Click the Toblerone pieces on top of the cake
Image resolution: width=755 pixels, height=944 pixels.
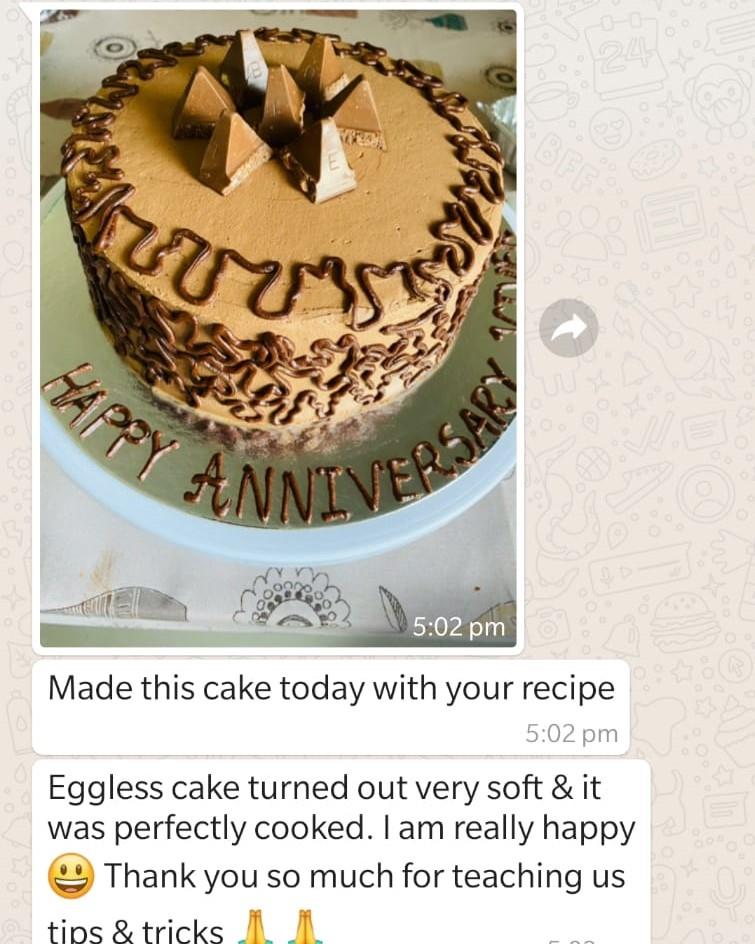pos(278,114)
